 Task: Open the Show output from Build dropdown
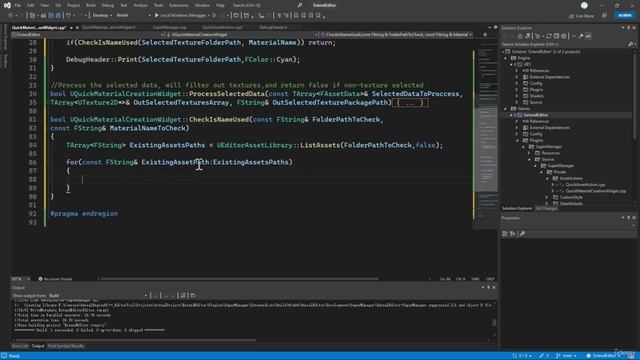(x=98, y=296)
